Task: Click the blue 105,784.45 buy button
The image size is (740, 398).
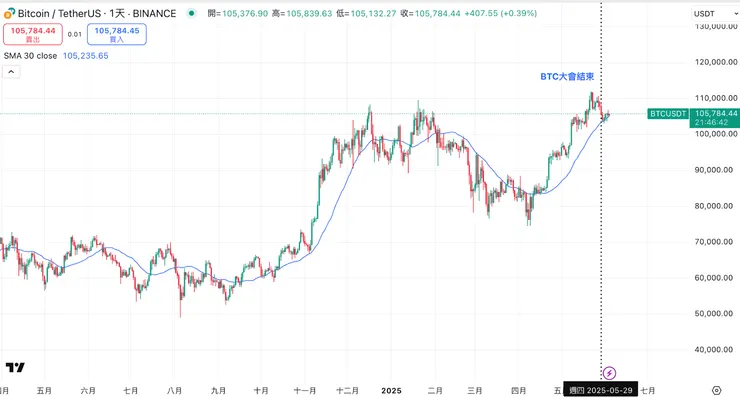Action: click(117, 34)
